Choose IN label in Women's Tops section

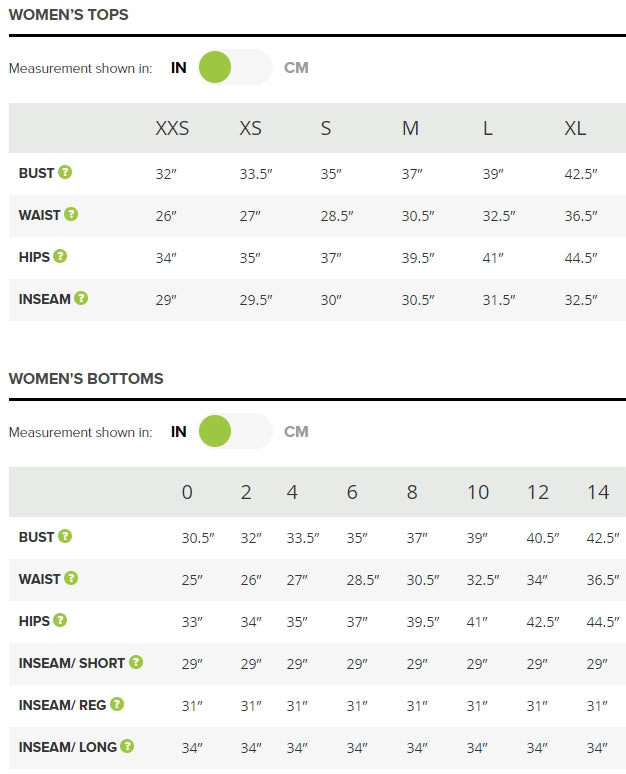pyautogui.click(x=179, y=68)
